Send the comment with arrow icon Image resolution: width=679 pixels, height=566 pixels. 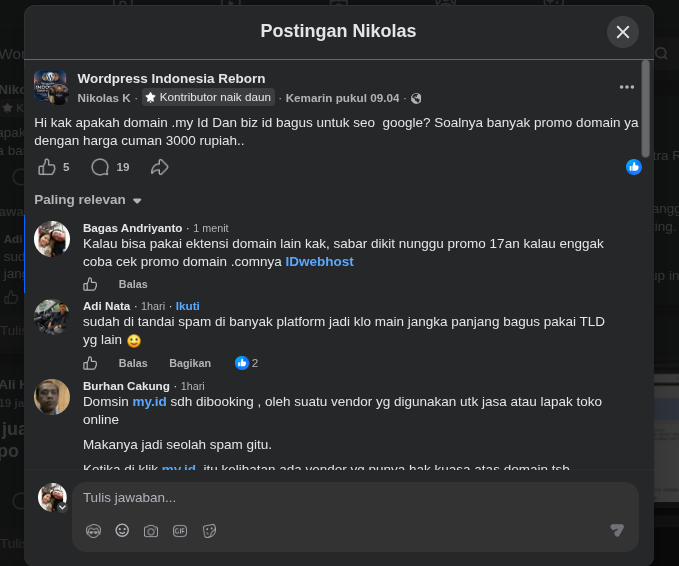point(617,530)
